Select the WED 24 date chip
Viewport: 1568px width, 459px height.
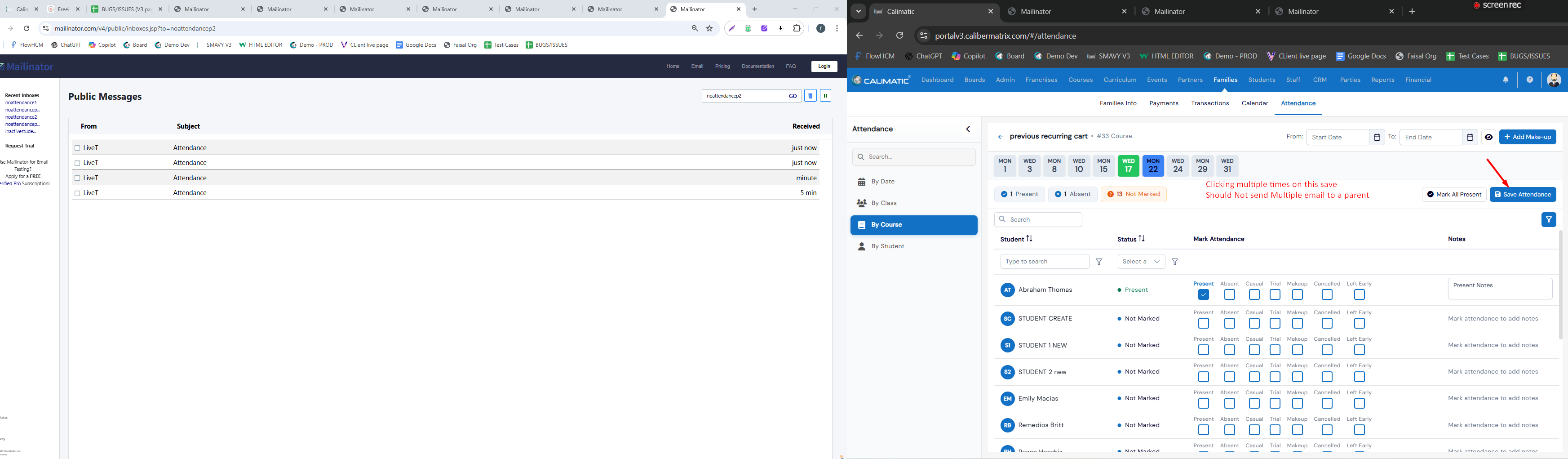click(x=1178, y=165)
